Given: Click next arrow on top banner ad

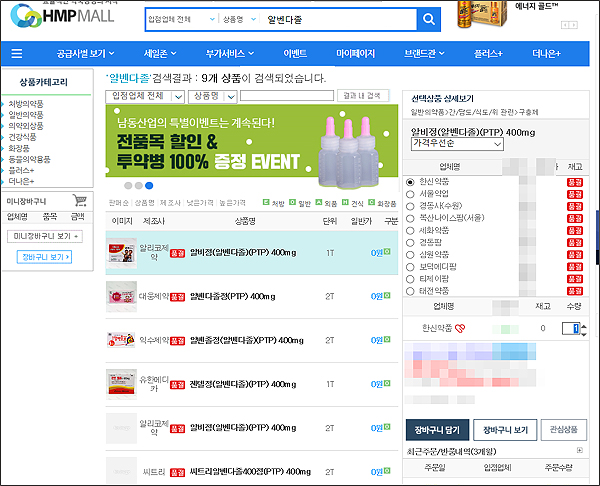Looking at the screenshot, I should [x=574, y=25].
